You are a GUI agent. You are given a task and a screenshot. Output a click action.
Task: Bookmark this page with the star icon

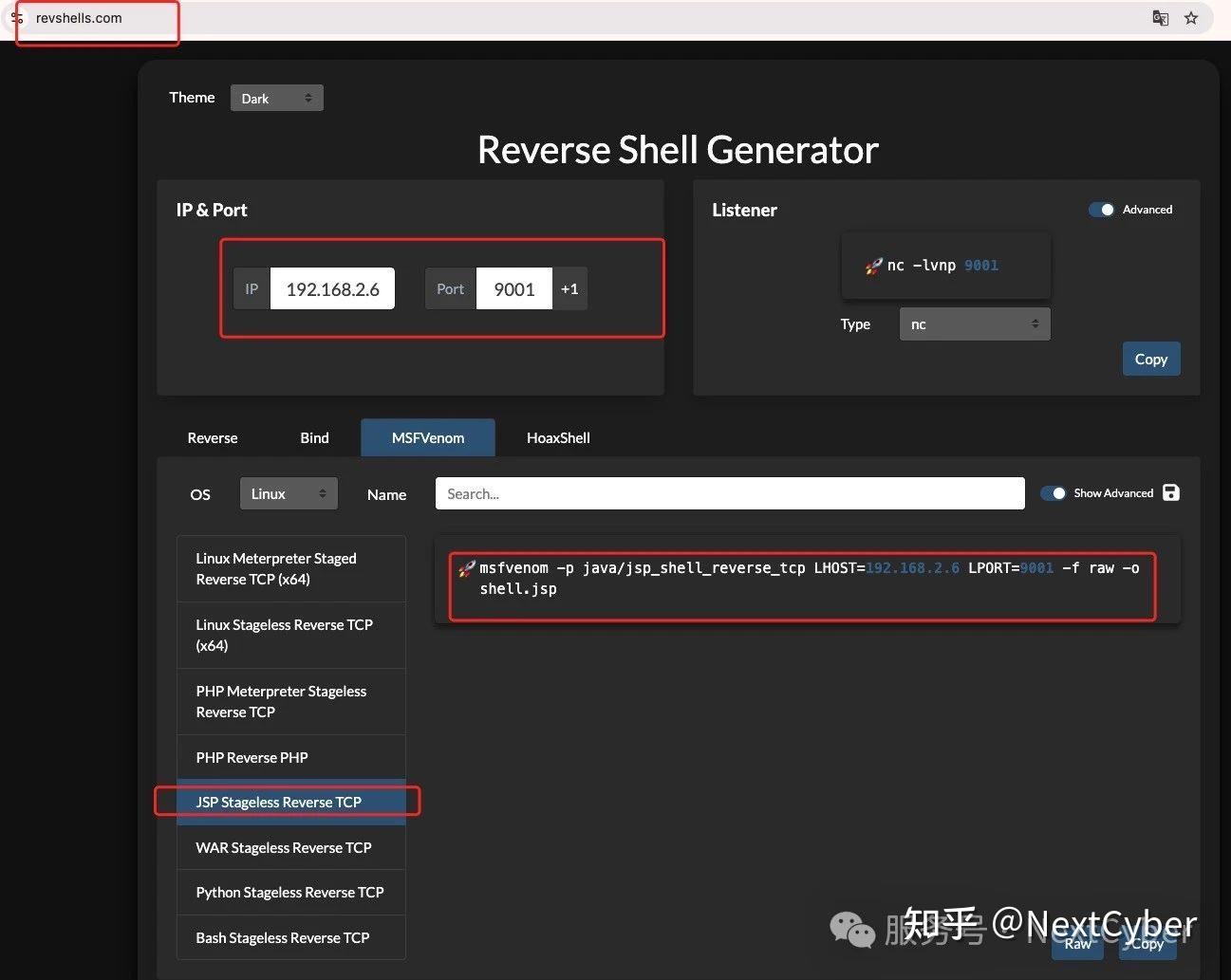[1191, 18]
